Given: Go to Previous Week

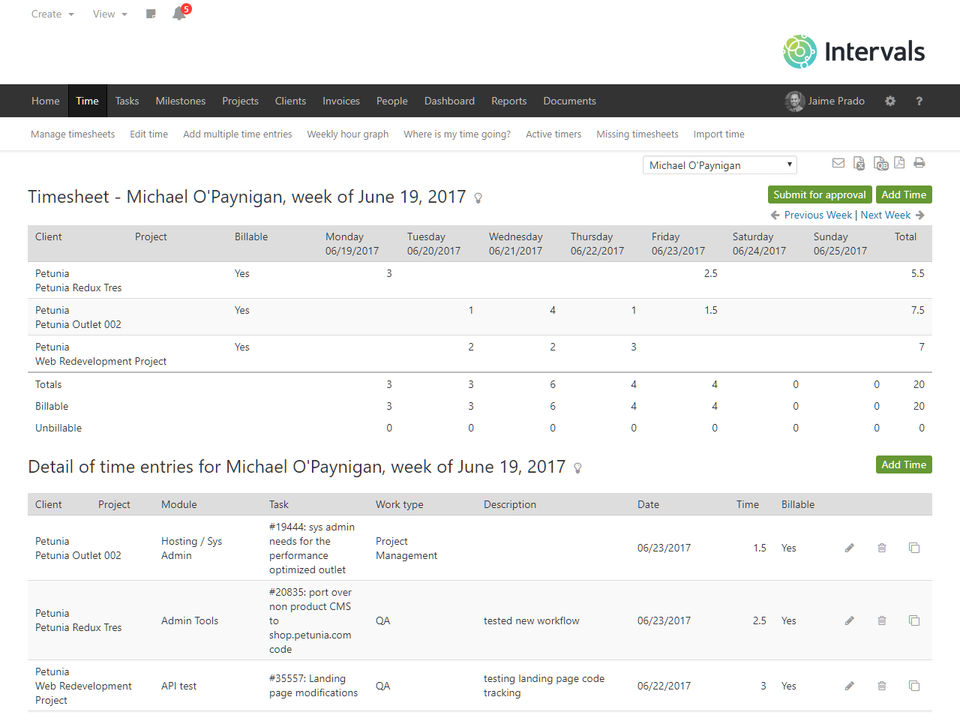Looking at the screenshot, I should [818, 215].
